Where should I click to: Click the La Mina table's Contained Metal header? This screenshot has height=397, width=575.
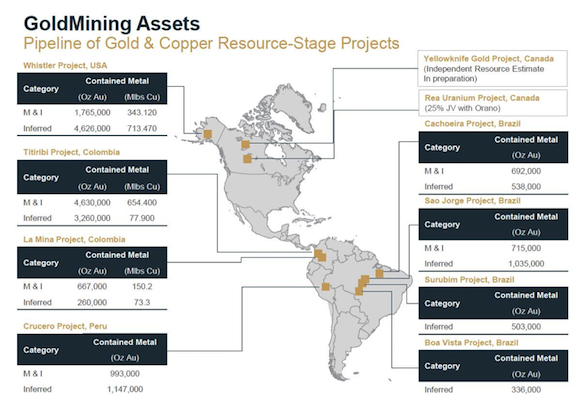click(x=117, y=255)
